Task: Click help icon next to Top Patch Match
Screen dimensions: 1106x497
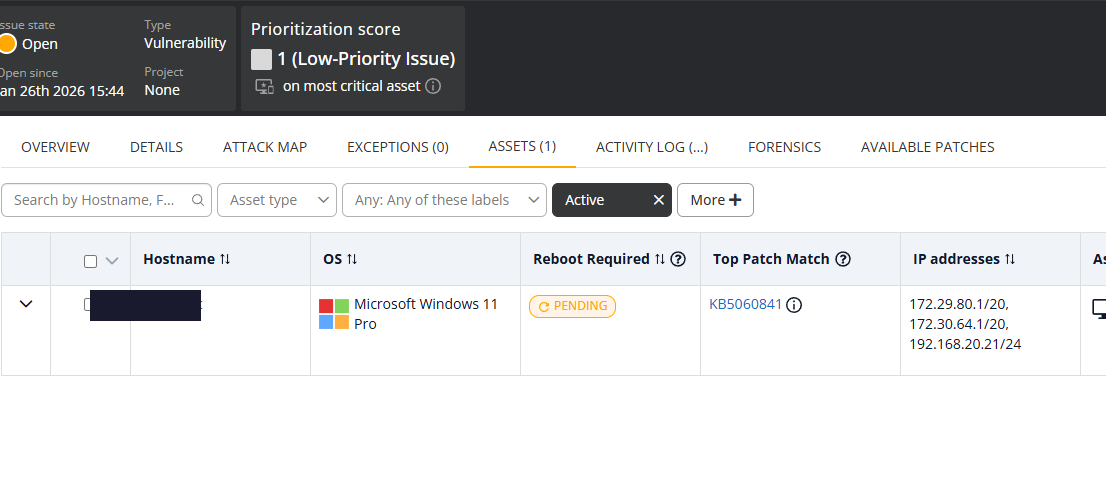Action: point(843,259)
